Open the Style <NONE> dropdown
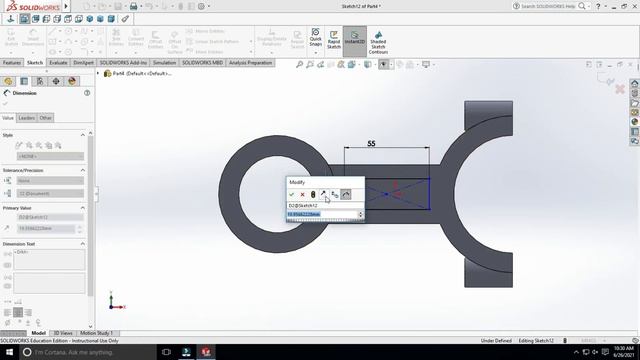The height and width of the screenshot is (360, 640). click(x=50, y=156)
